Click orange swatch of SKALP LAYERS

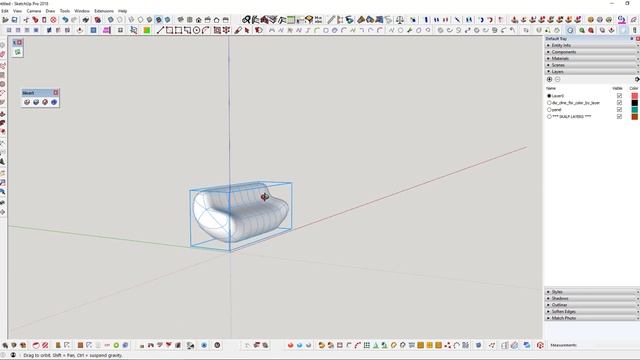point(635,116)
